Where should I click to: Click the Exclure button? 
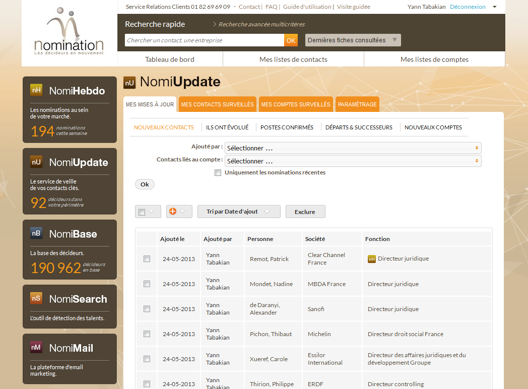pos(305,212)
